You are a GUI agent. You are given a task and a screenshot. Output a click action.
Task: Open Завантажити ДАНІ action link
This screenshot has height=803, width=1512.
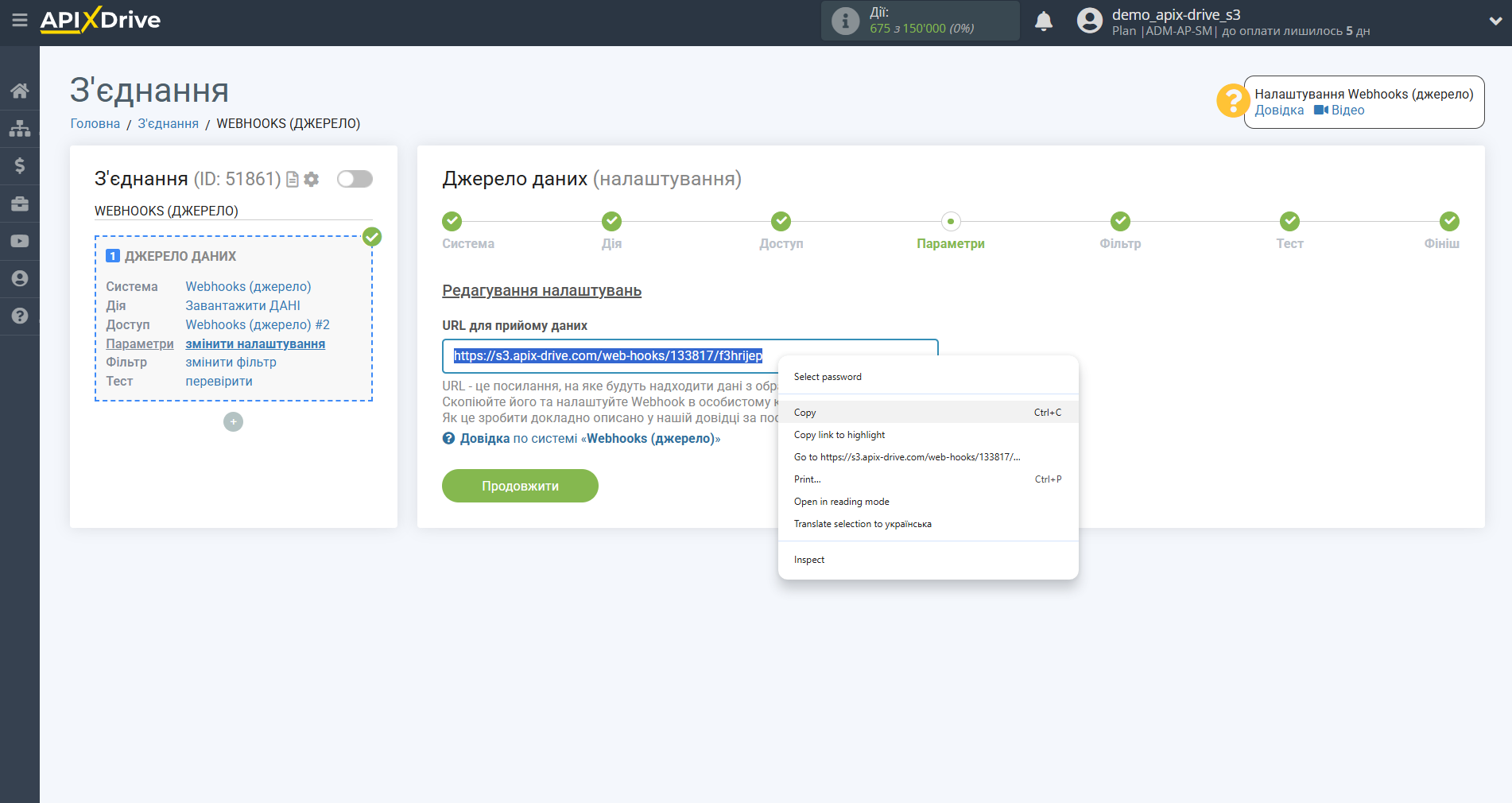click(242, 305)
